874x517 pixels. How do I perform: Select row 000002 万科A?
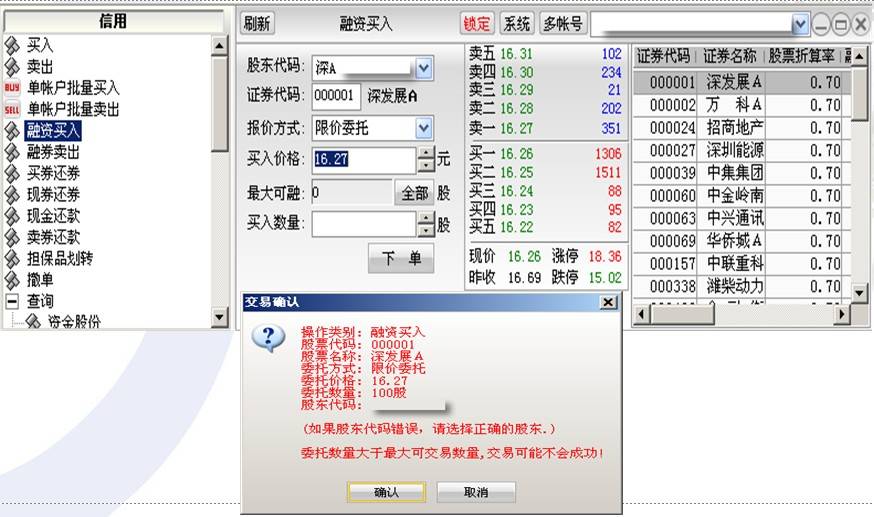[742, 105]
